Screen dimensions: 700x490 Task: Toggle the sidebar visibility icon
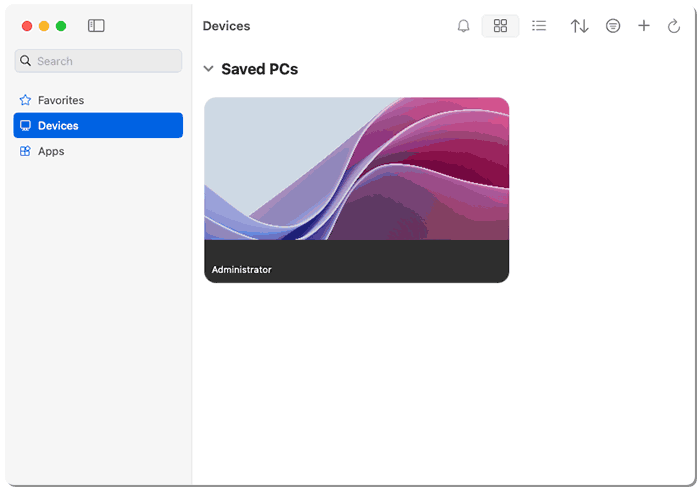96,26
